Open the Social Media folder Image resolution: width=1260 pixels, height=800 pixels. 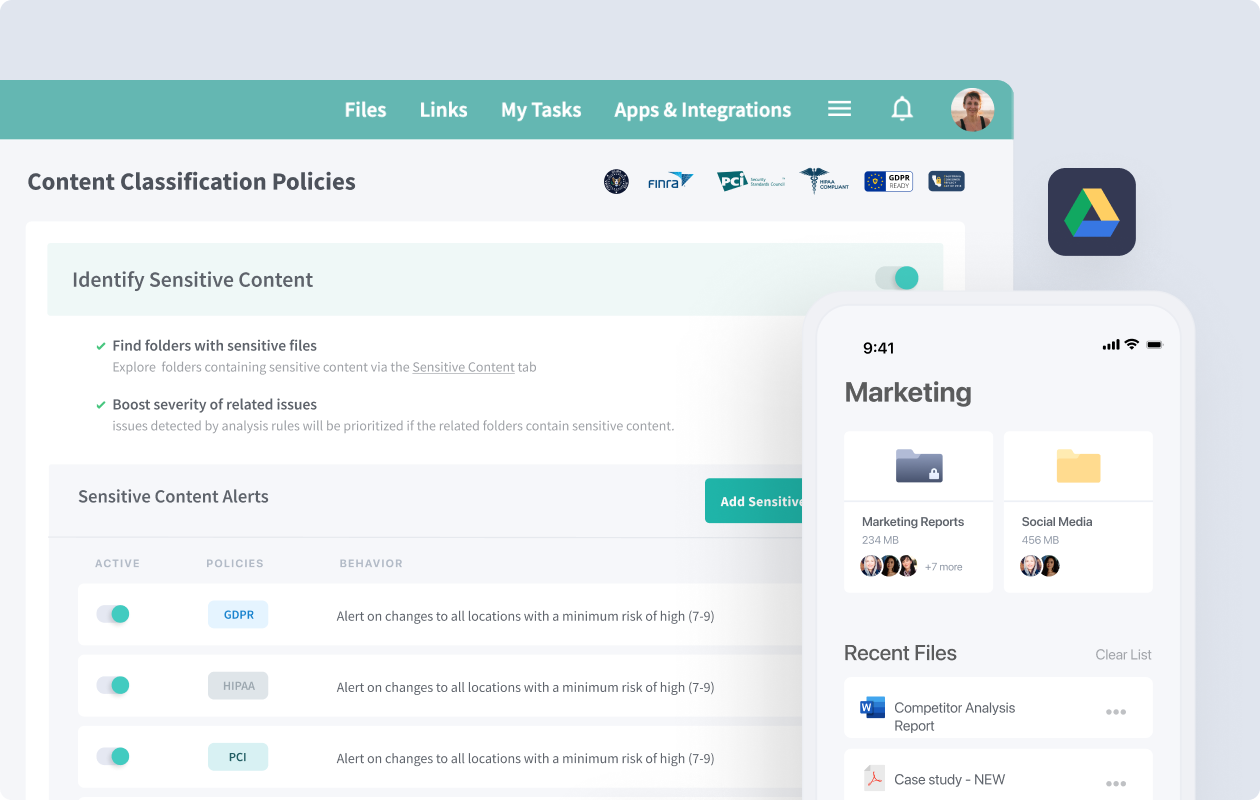tap(1078, 467)
